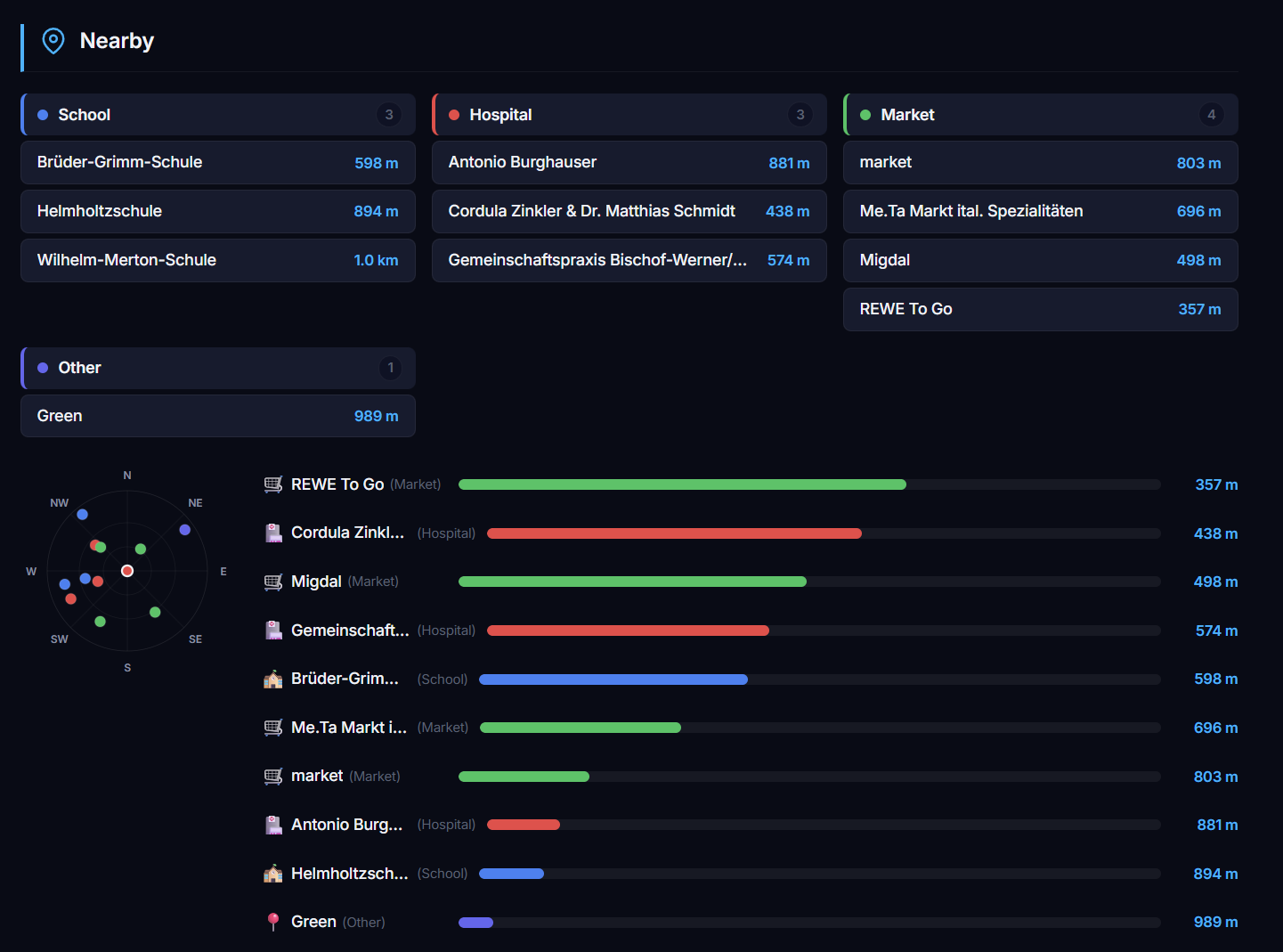Image resolution: width=1283 pixels, height=952 pixels.
Task: Collapse the Hospital category header
Action: (x=629, y=115)
